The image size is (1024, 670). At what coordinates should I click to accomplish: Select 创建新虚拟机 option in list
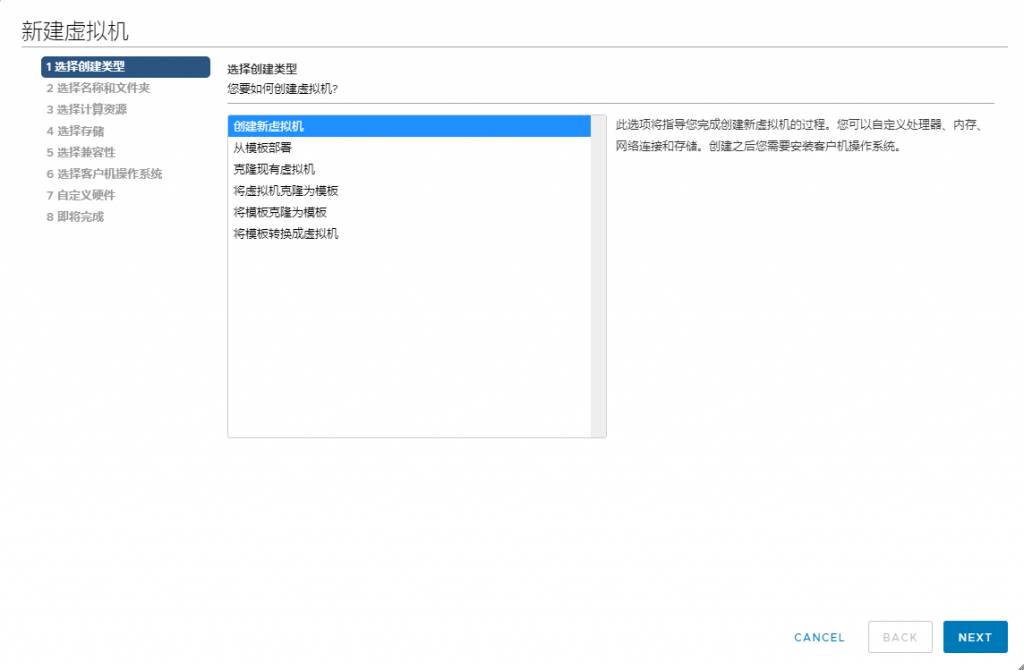coord(409,126)
